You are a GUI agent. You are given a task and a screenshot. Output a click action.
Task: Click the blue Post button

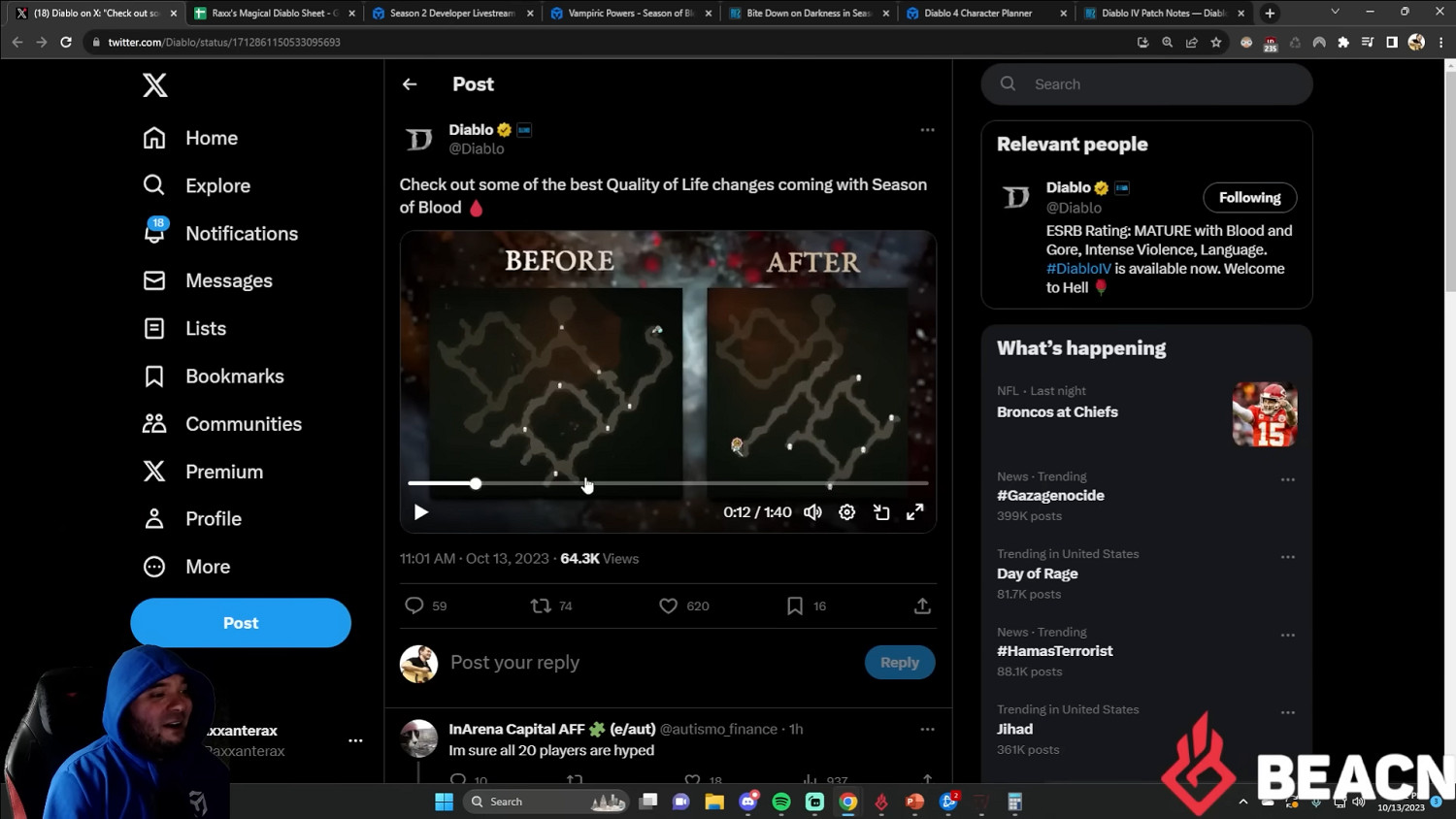(x=241, y=623)
